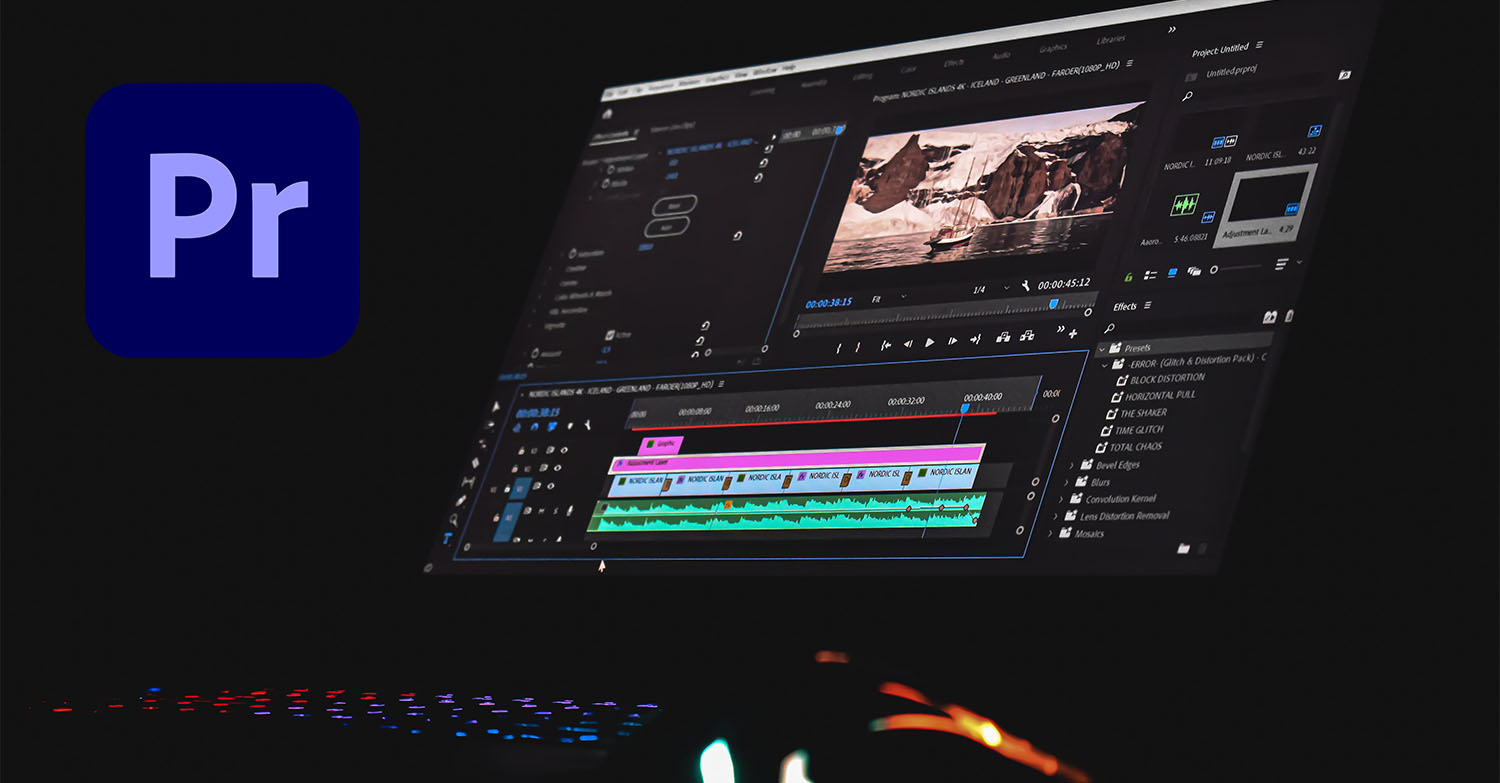1500x783 pixels.
Task: Switch to the Effects workspace tab
Action: point(953,62)
